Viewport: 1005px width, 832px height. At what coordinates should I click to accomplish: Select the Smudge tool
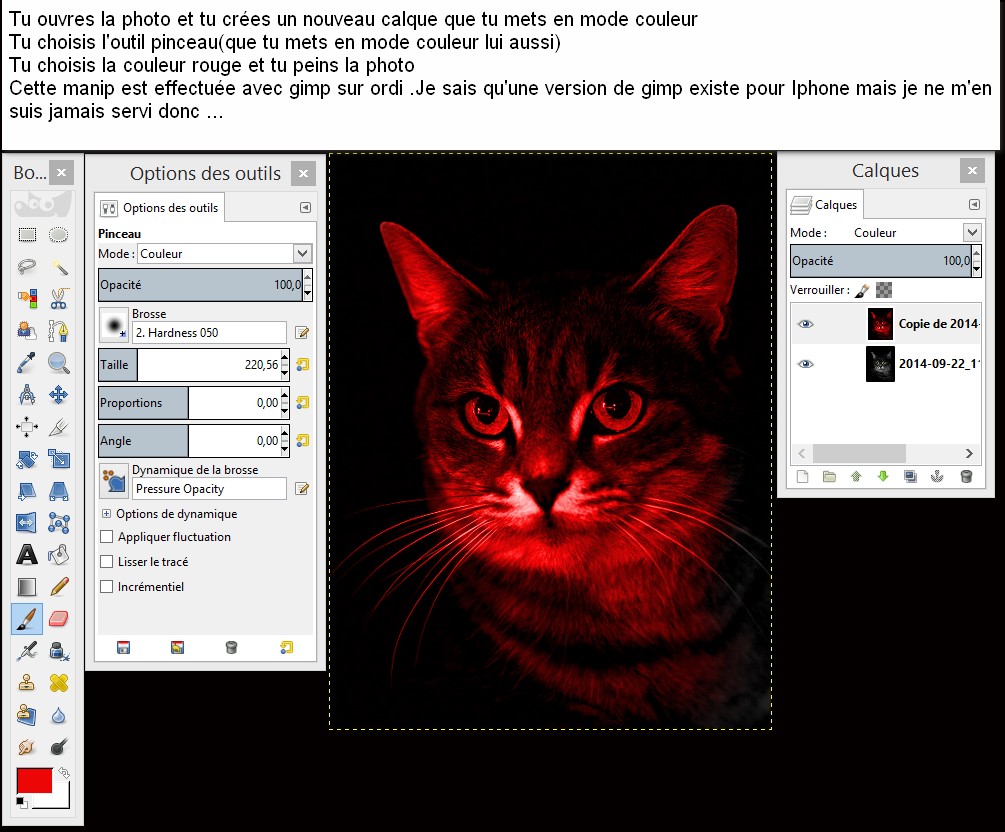[27, 747]
